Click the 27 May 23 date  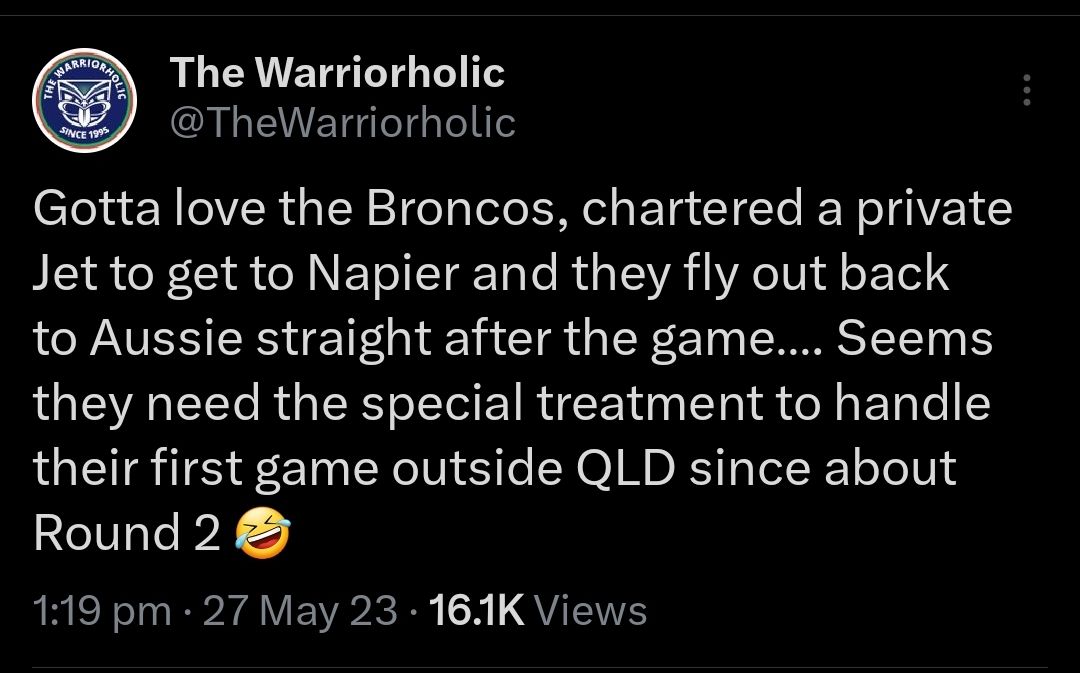(x=300, y=610)
